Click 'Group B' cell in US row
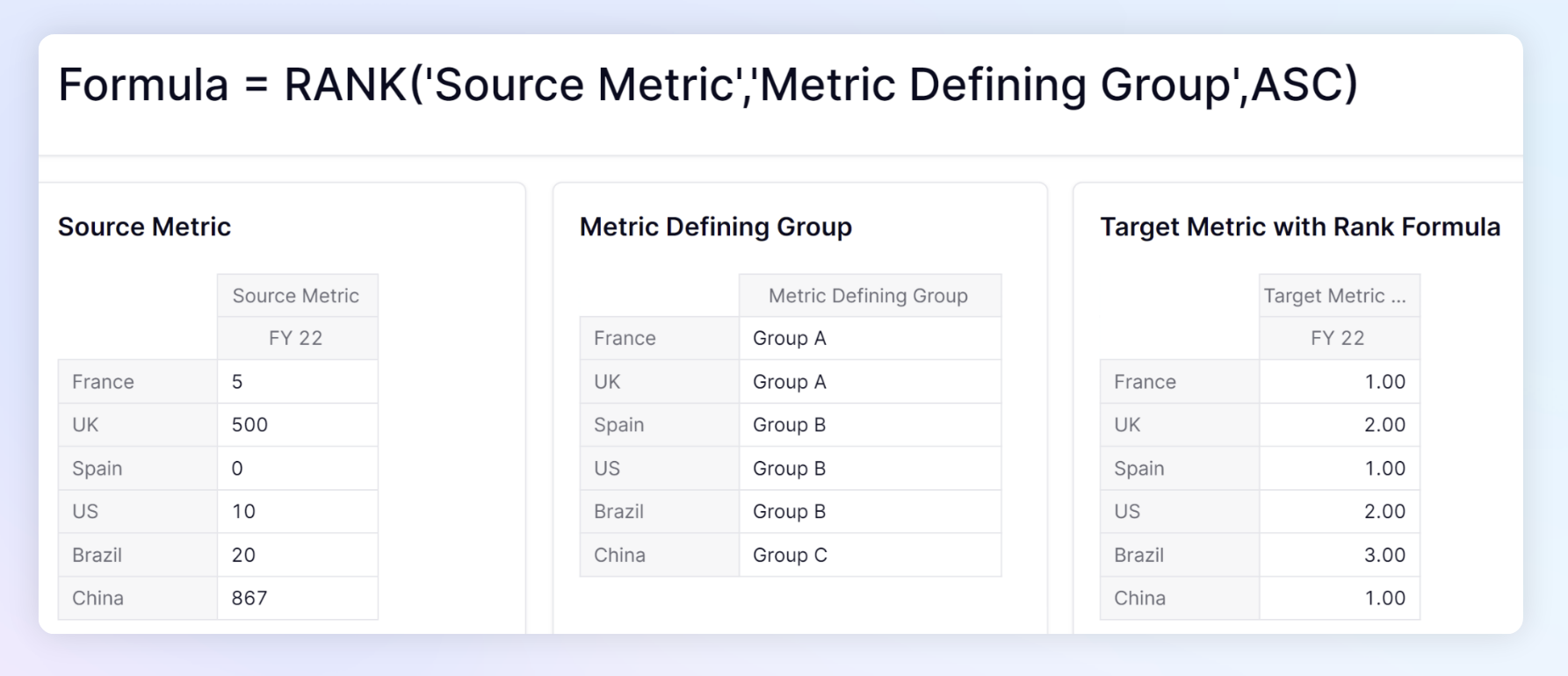This screenshot has height=676, width=1568. 870,468
